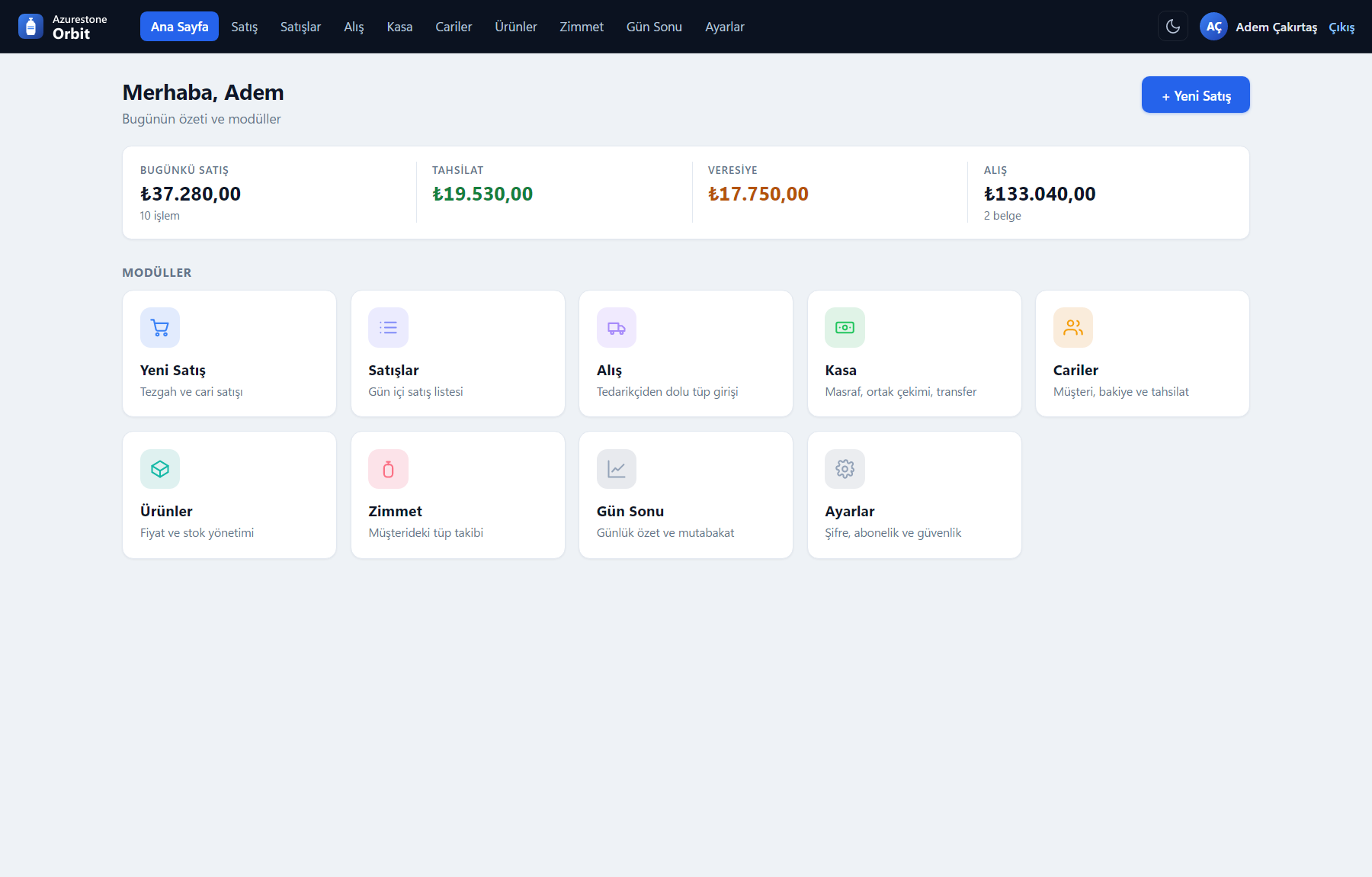Click the 'Bugünün özeti ve modüller' subtitle

201,119
